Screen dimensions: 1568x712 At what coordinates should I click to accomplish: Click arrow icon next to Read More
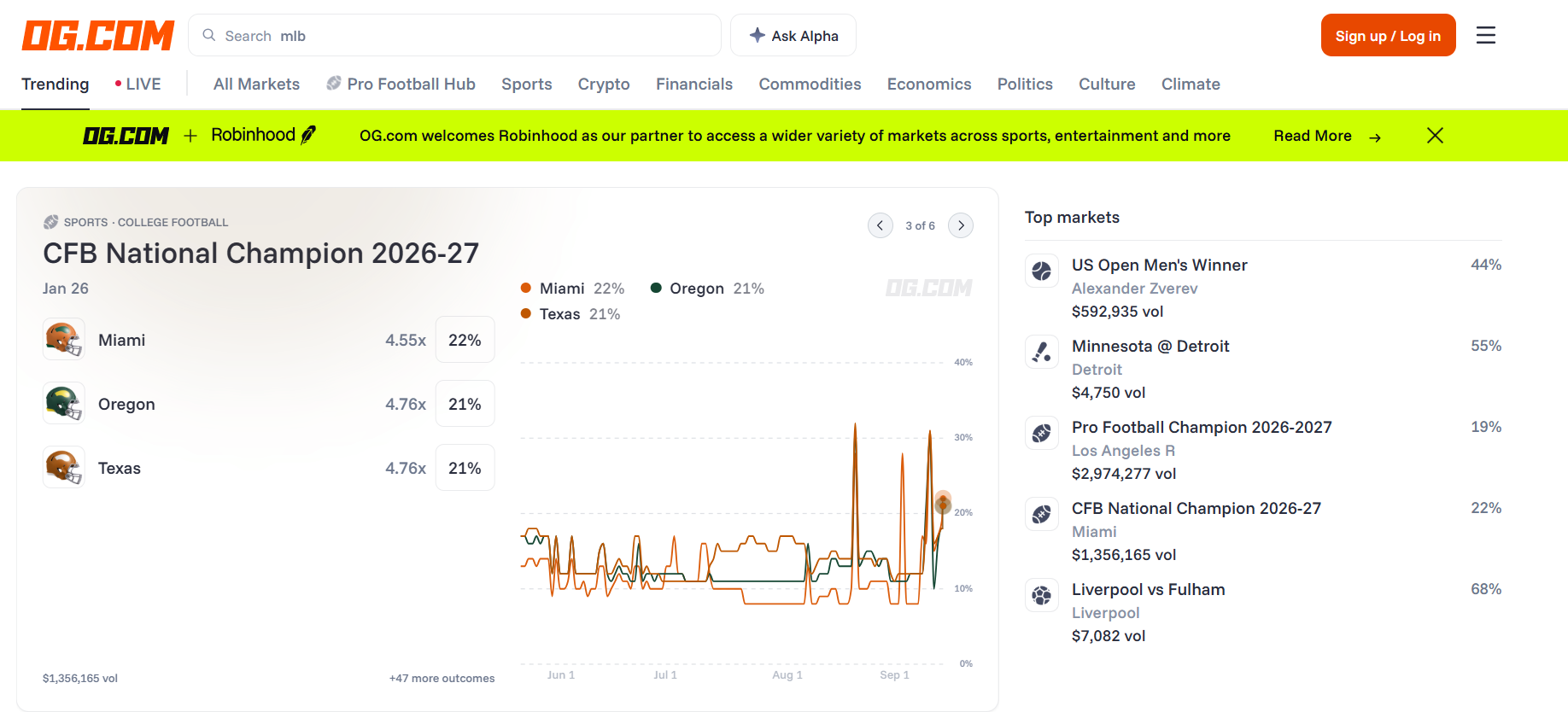[x=1375, y=137]
